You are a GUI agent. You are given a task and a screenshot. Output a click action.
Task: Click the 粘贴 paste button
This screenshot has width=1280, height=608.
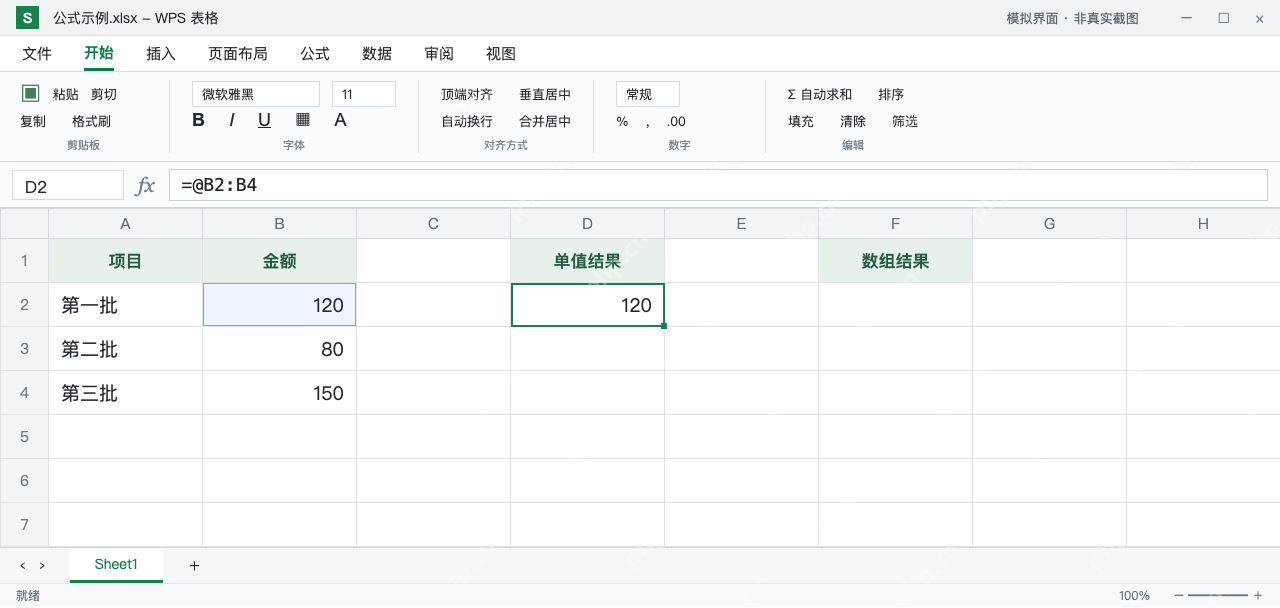66,94
